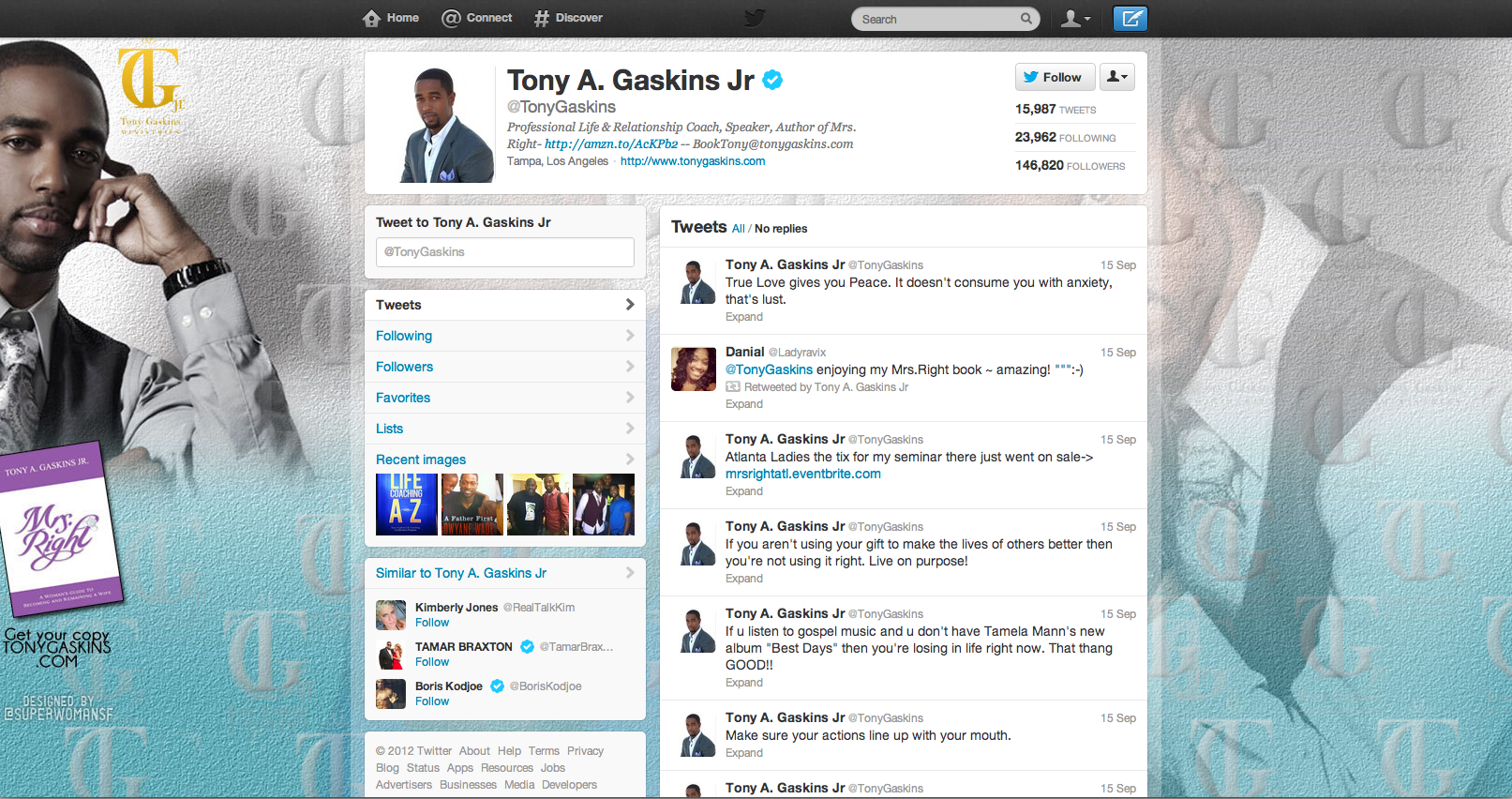Open Boris Kodjoe avatar
The image size is (1512, 799).
point(391,694)
